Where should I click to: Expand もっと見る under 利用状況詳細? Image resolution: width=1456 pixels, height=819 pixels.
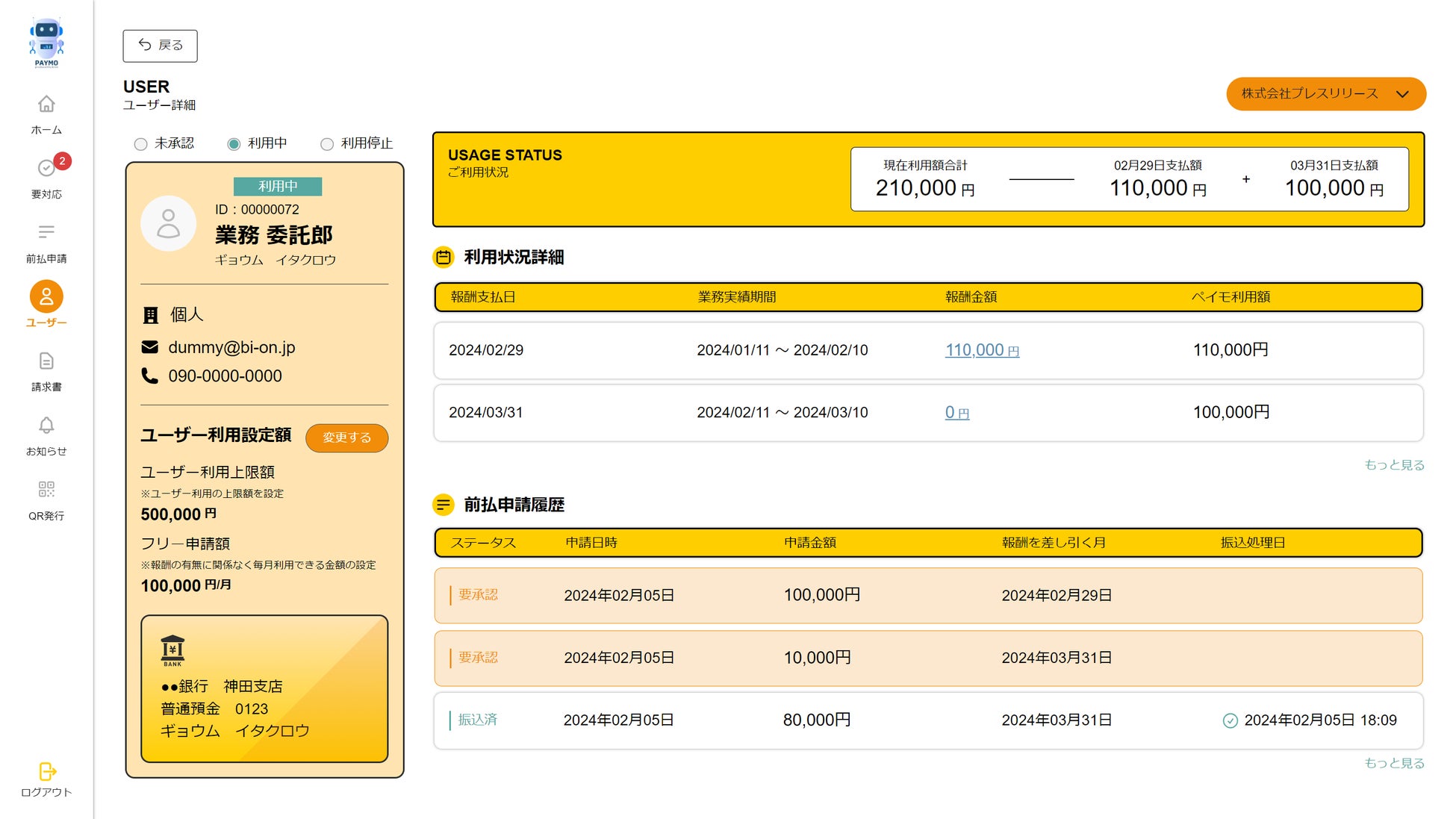pyautogui.click(x=1394, y=465)
